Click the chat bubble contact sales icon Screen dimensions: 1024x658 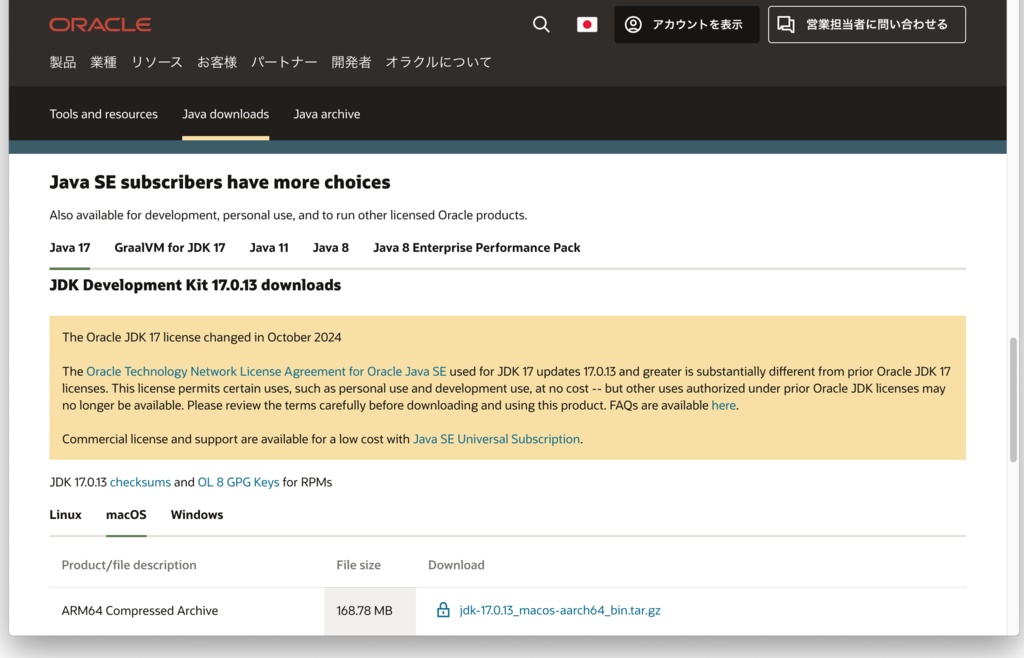786,25
